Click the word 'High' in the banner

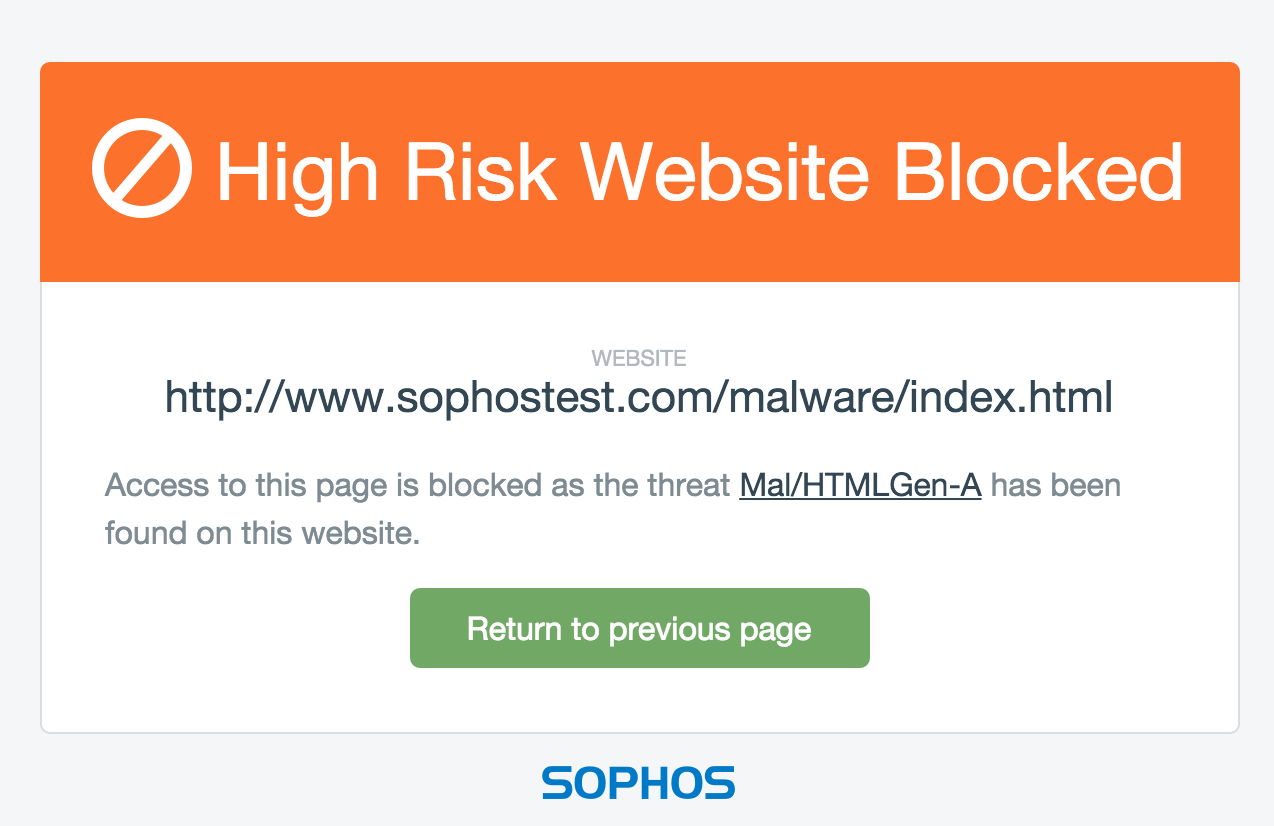click(x=298, y=172)
